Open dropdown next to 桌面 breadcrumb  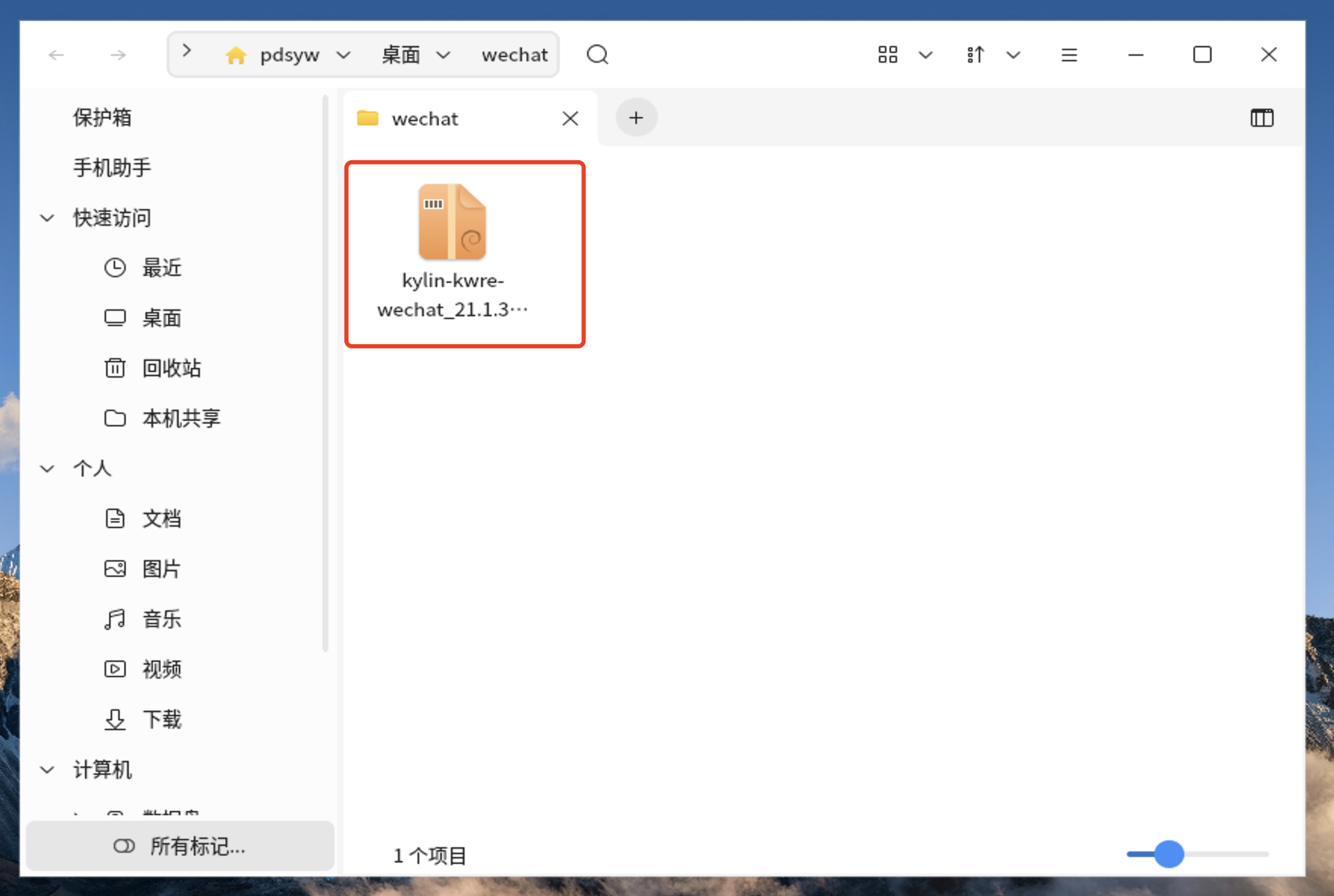coord(443,55)
